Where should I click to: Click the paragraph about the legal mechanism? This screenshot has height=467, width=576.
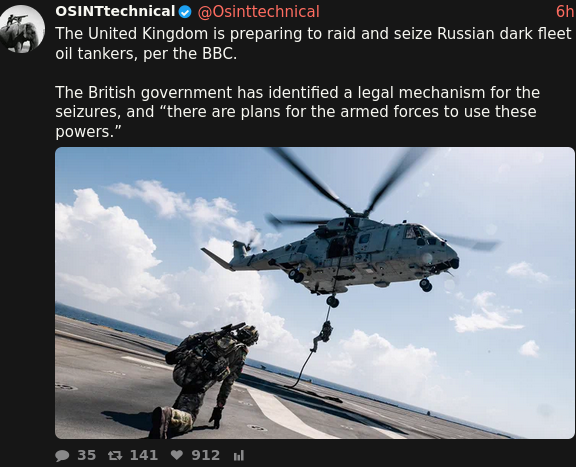298,112
